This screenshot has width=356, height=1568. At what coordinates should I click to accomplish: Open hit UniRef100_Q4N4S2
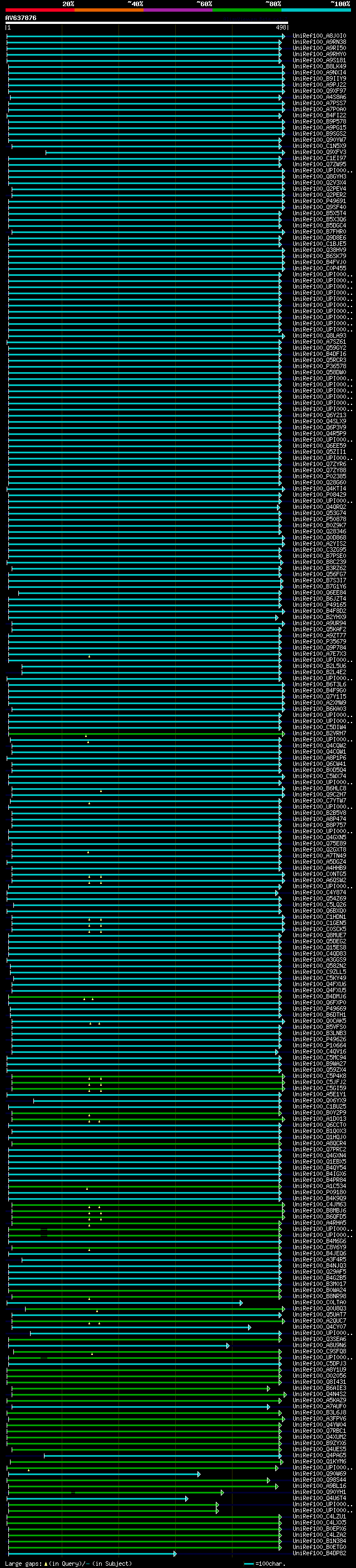[x=319, y=1394]
